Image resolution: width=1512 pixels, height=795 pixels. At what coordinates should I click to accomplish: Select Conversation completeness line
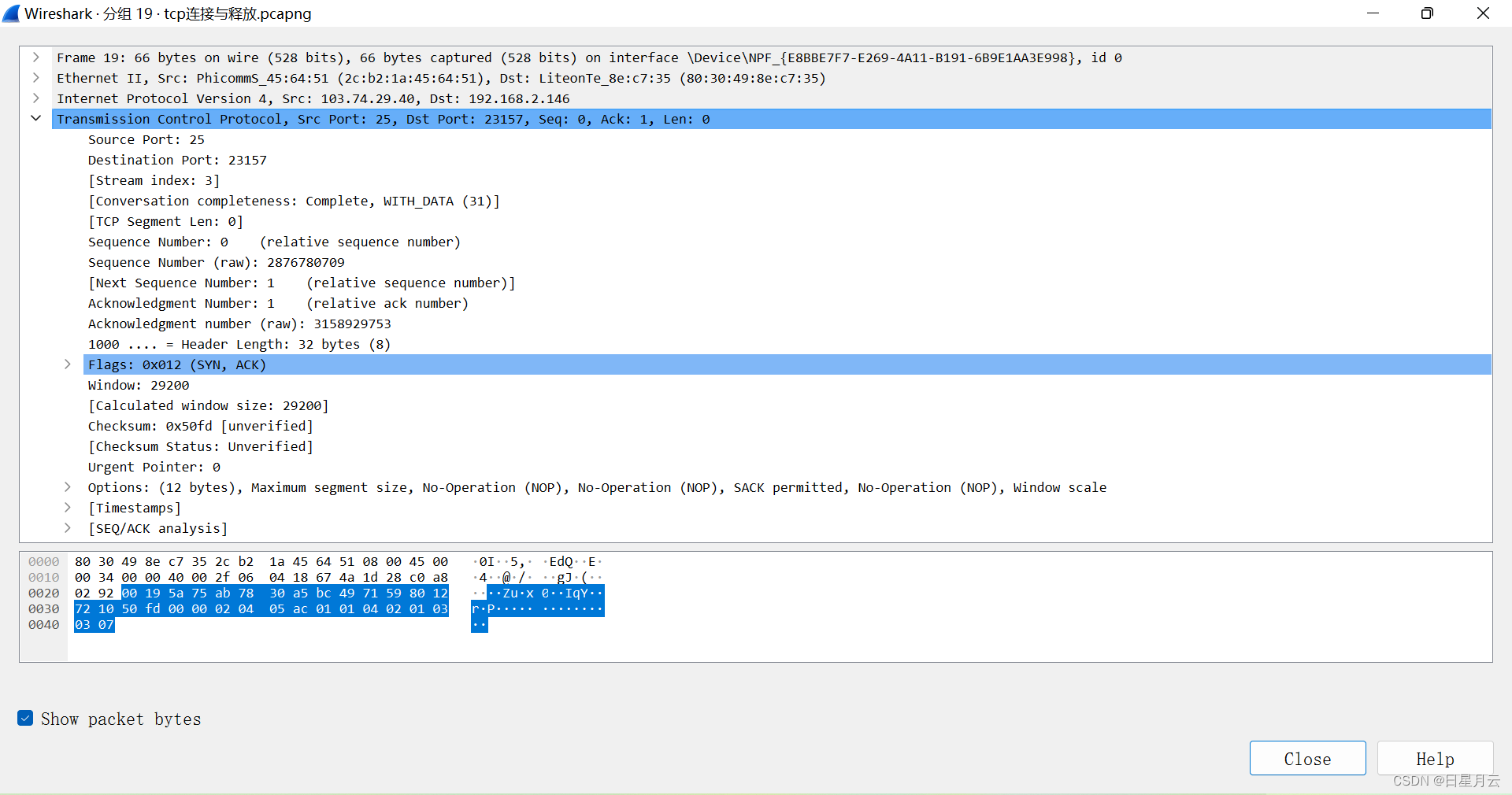tap(294, 201)
